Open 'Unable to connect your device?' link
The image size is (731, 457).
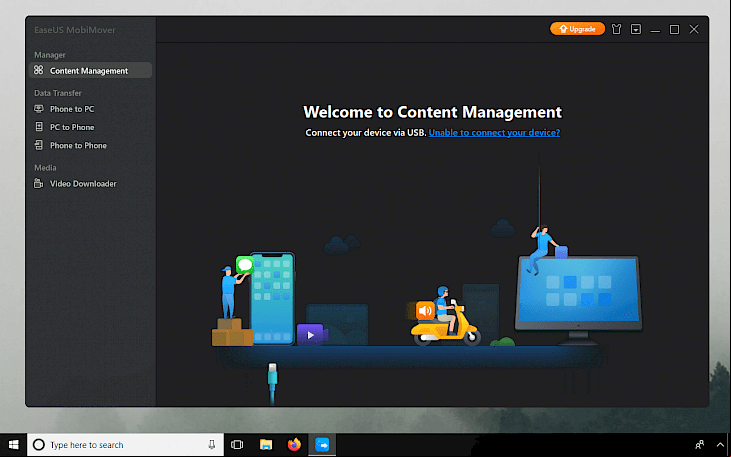[x=494, y=132]
